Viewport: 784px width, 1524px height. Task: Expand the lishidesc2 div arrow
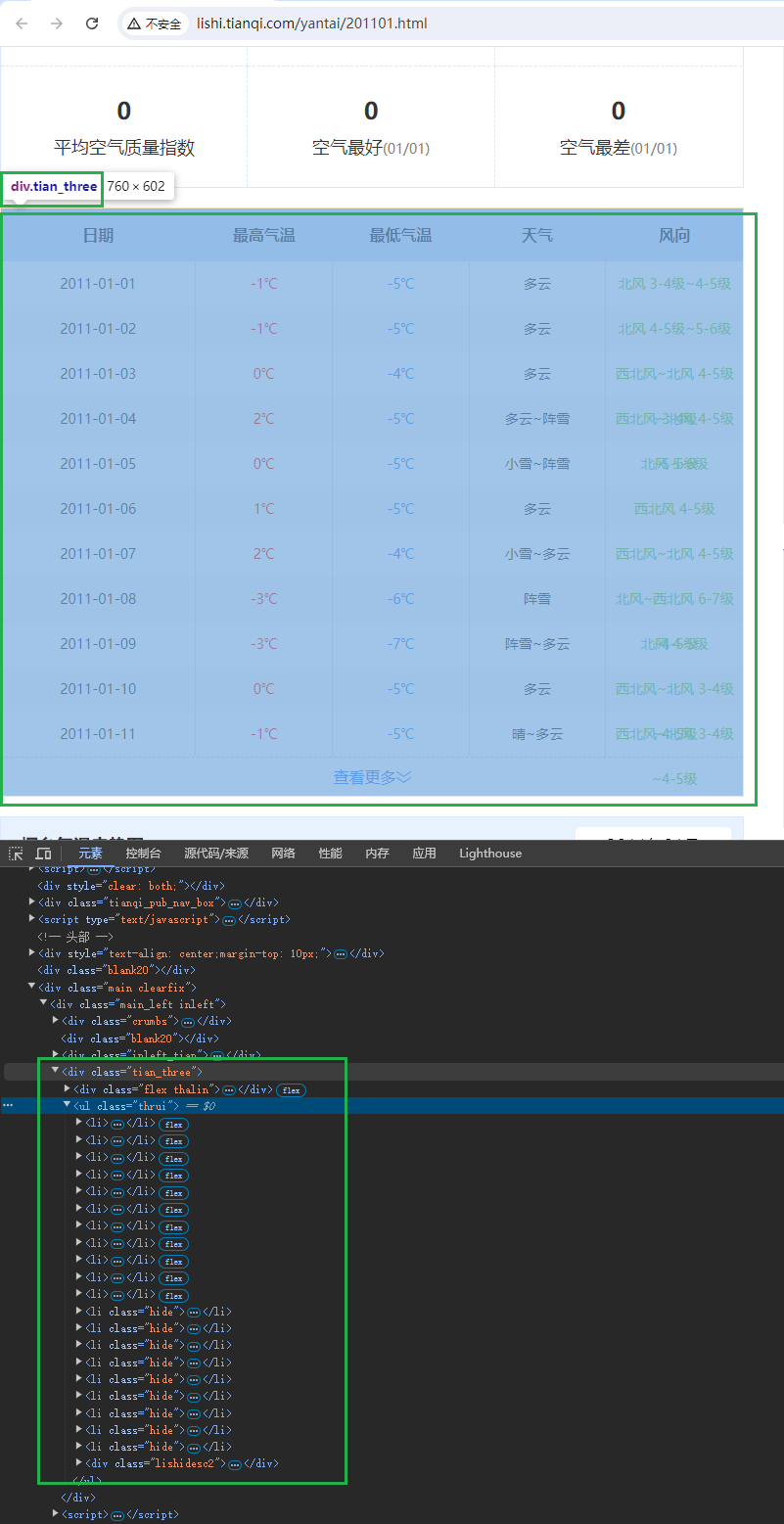(x=79, y=1463)
